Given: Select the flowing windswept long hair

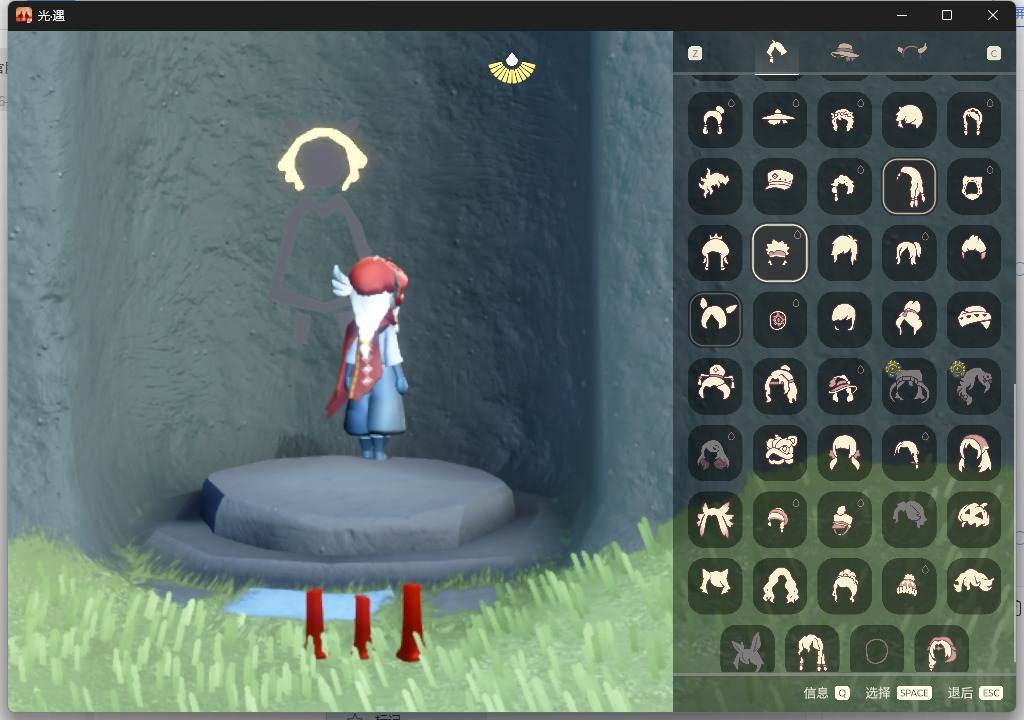Looking at the screenshot, I should [974, 586].
